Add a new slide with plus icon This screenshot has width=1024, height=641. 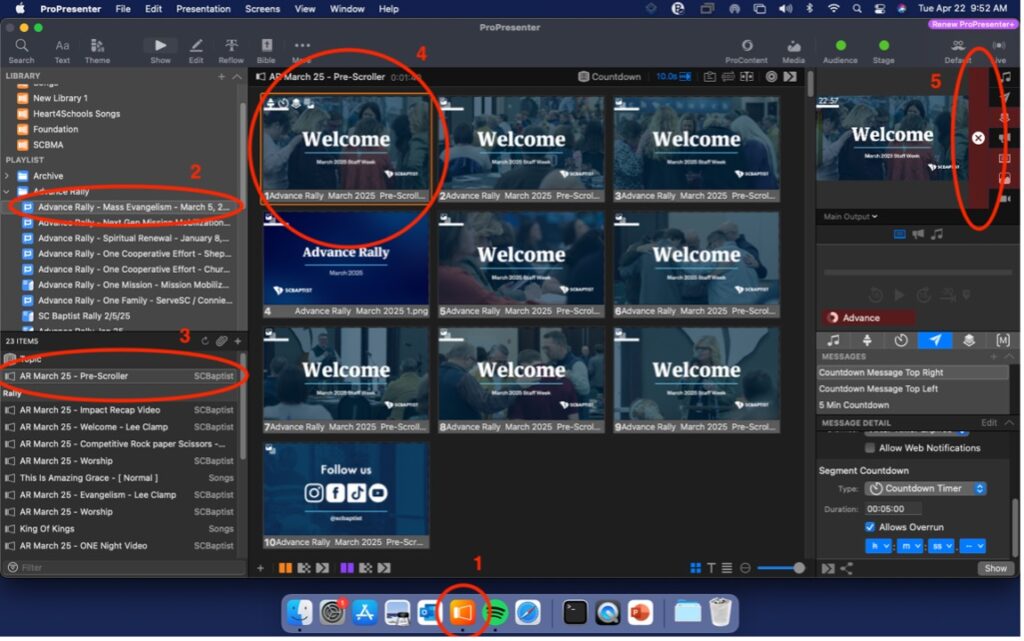(x=260, y=568)
